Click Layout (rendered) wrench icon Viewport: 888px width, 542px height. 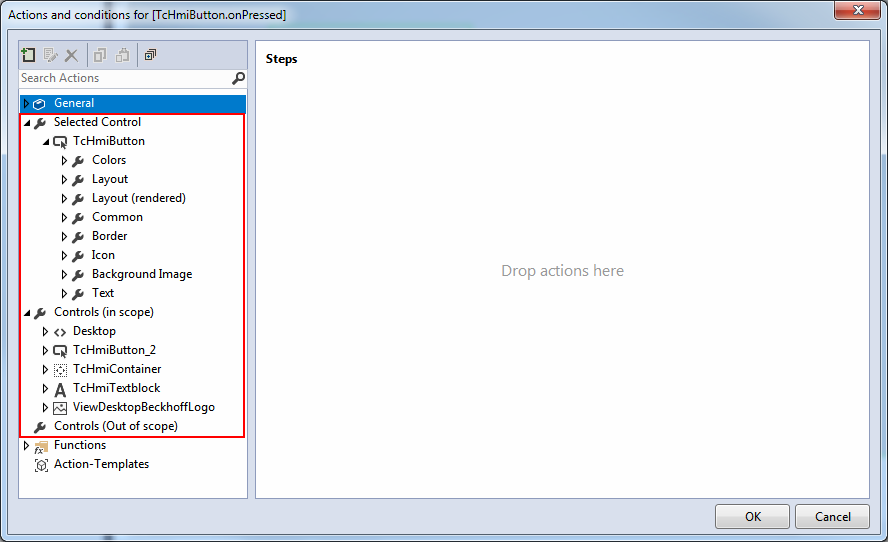pyautogui.click(x=78, y=199)
